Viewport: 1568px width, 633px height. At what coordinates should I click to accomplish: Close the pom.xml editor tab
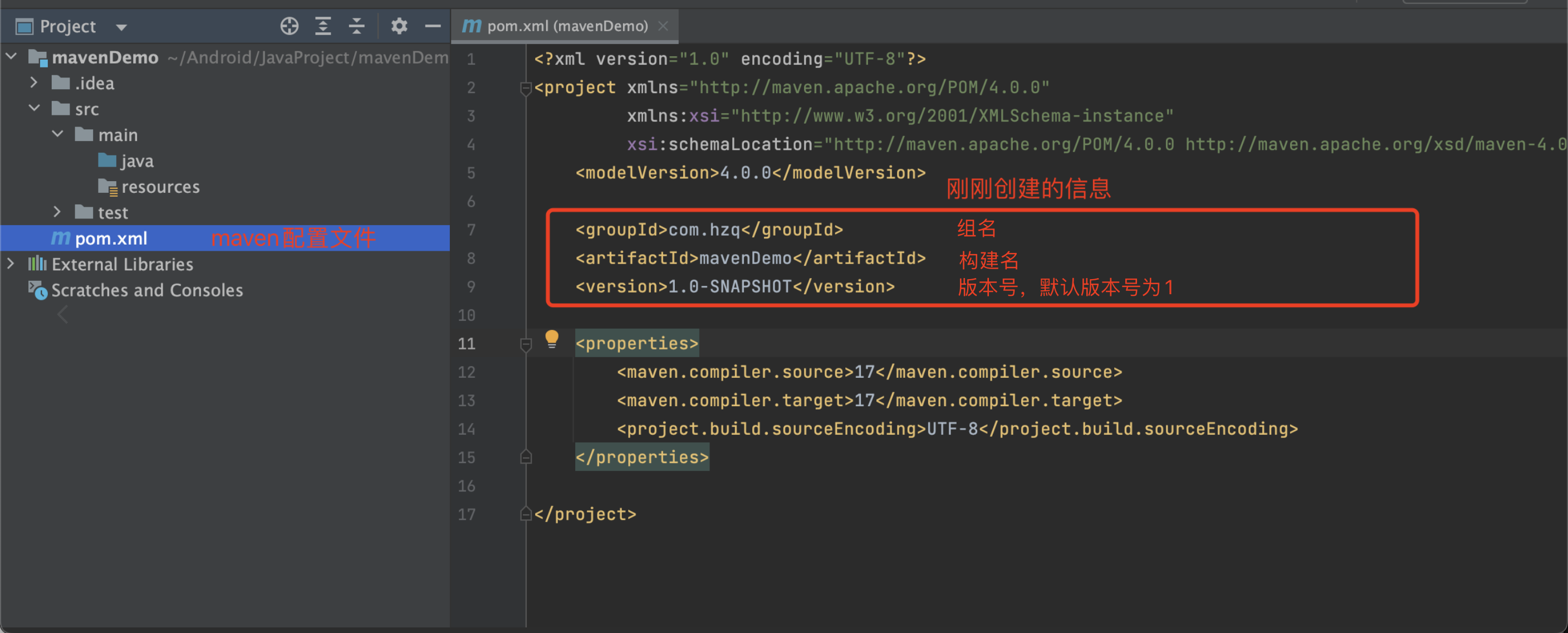click(x=664, y=26)
